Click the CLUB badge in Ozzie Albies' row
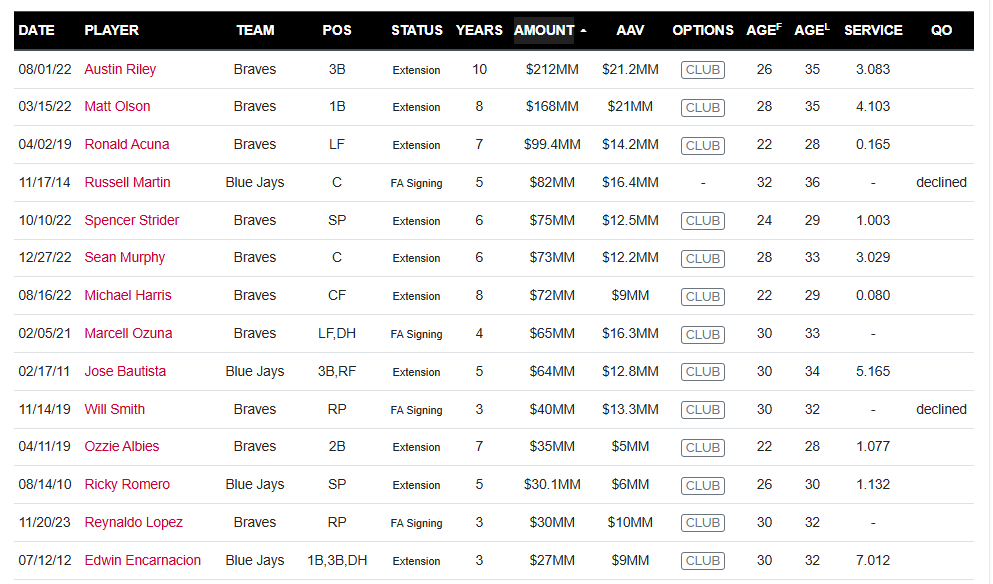This screenshot has height=584, width=993. (x=703, y=447)
